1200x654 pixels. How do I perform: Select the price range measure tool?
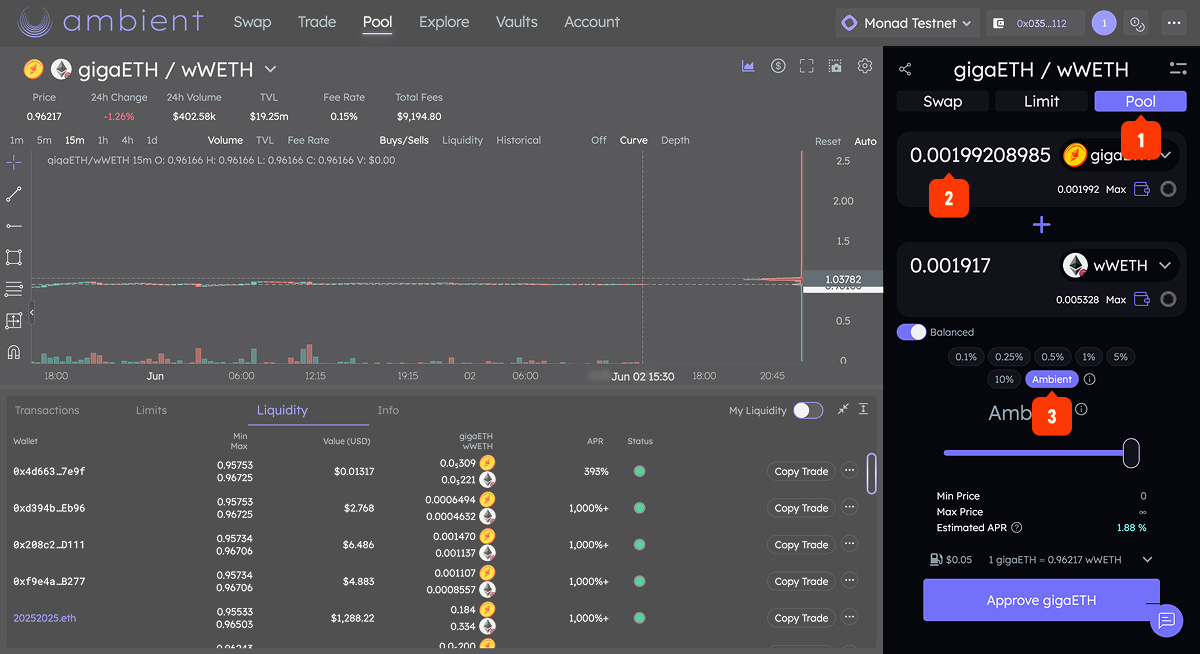point(14,321)
